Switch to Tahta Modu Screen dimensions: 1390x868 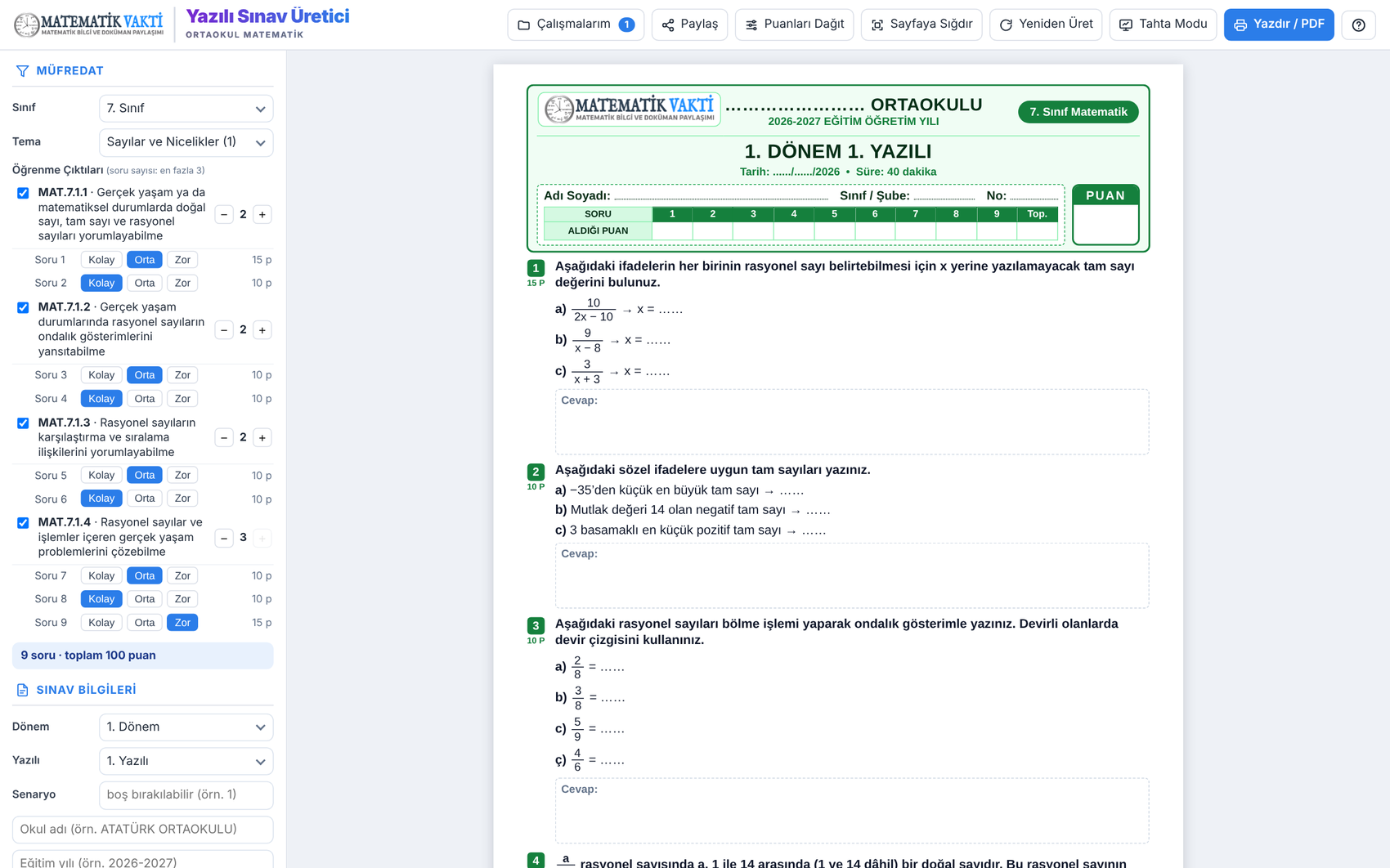pyautogui.click(x=1163, y=25)
